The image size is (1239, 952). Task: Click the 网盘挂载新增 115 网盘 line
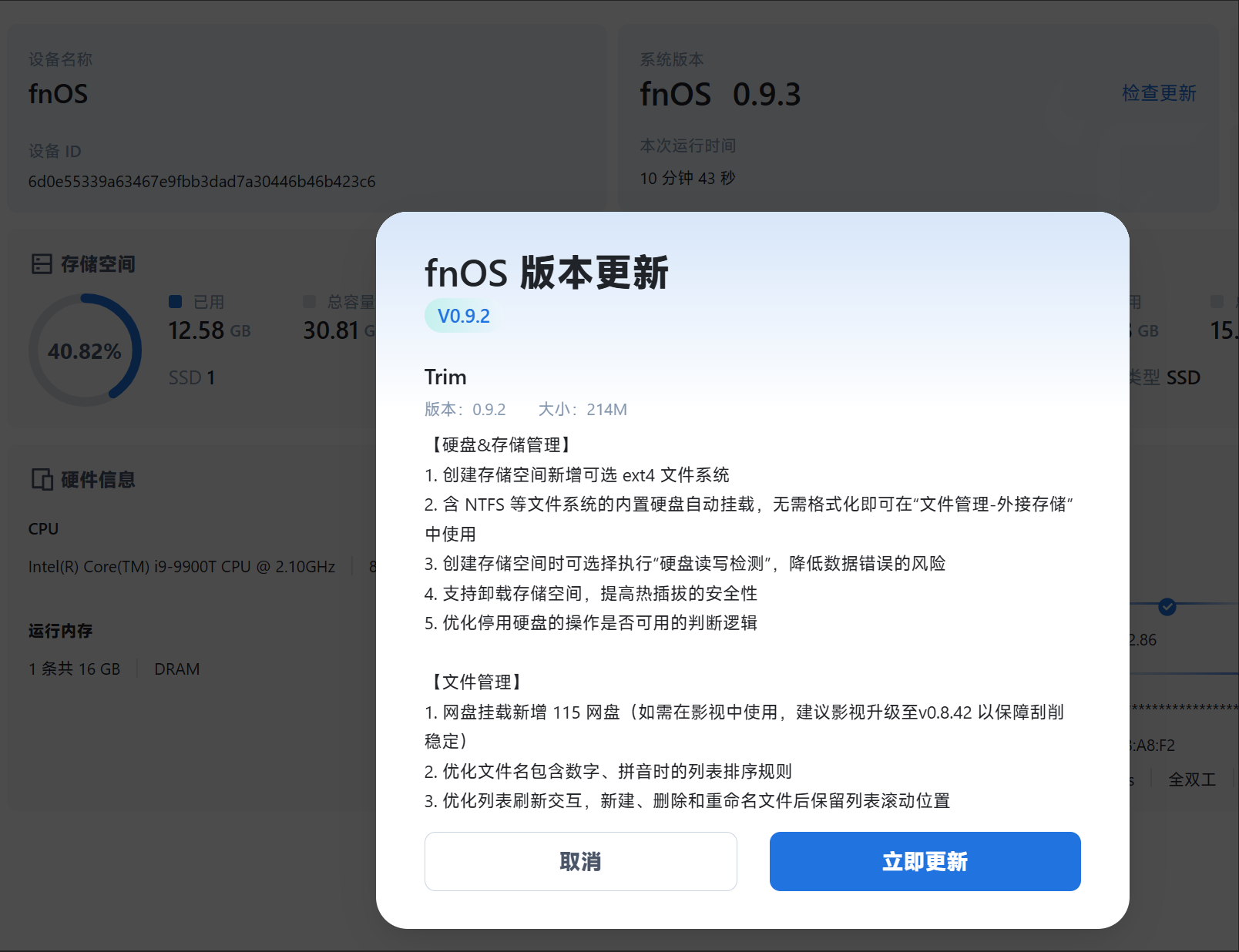(x=744, y=726)
